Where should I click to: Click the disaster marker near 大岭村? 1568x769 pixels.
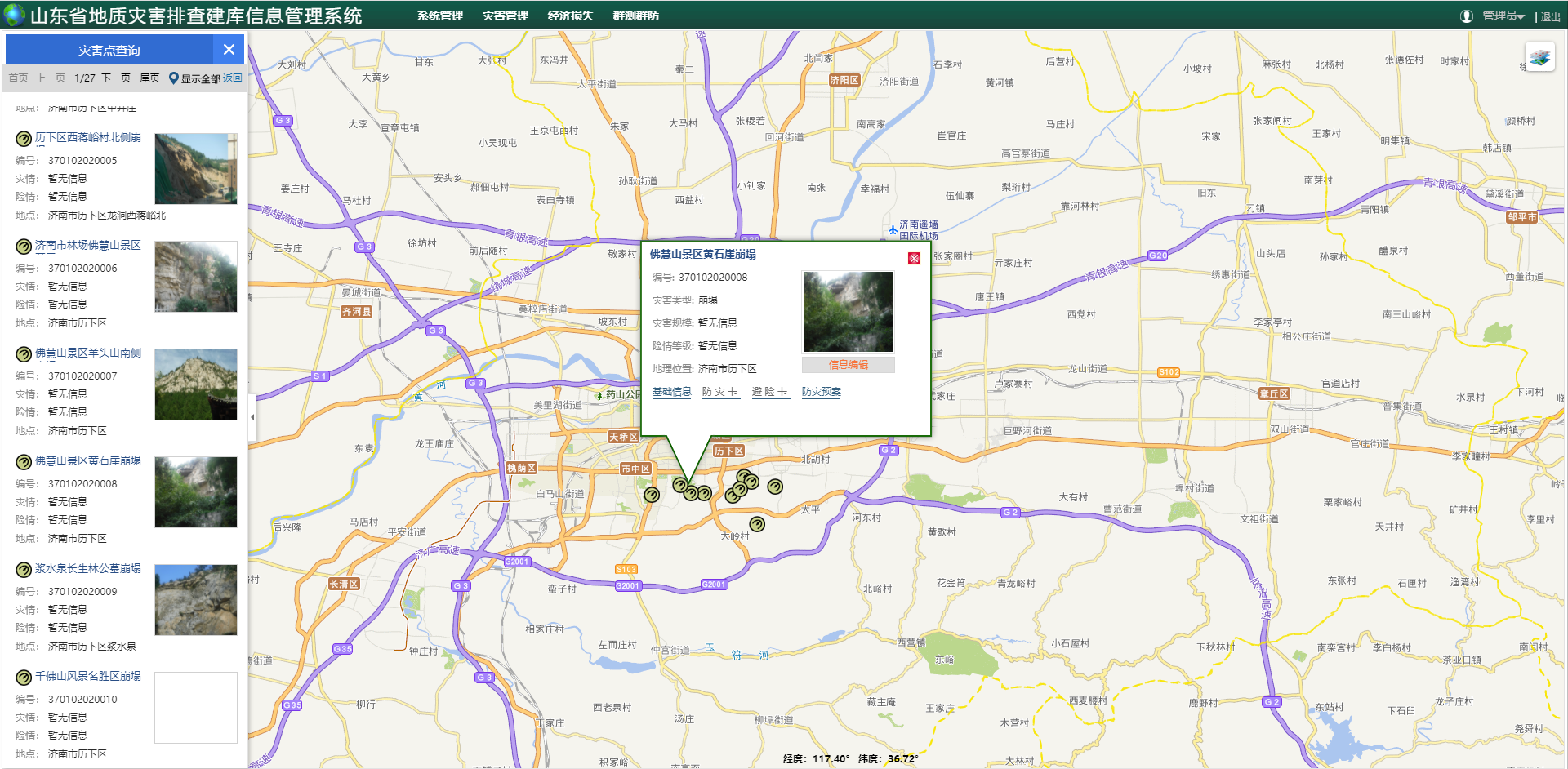pyautogui.click(x=757, y=524)
